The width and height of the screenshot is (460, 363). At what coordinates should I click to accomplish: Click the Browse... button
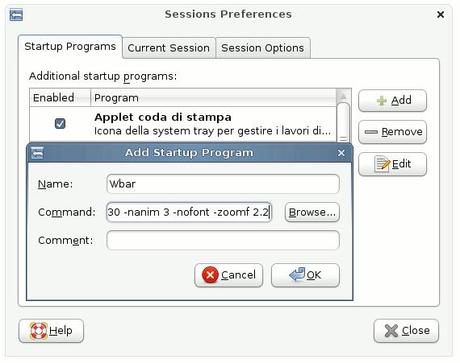point(312,212)
